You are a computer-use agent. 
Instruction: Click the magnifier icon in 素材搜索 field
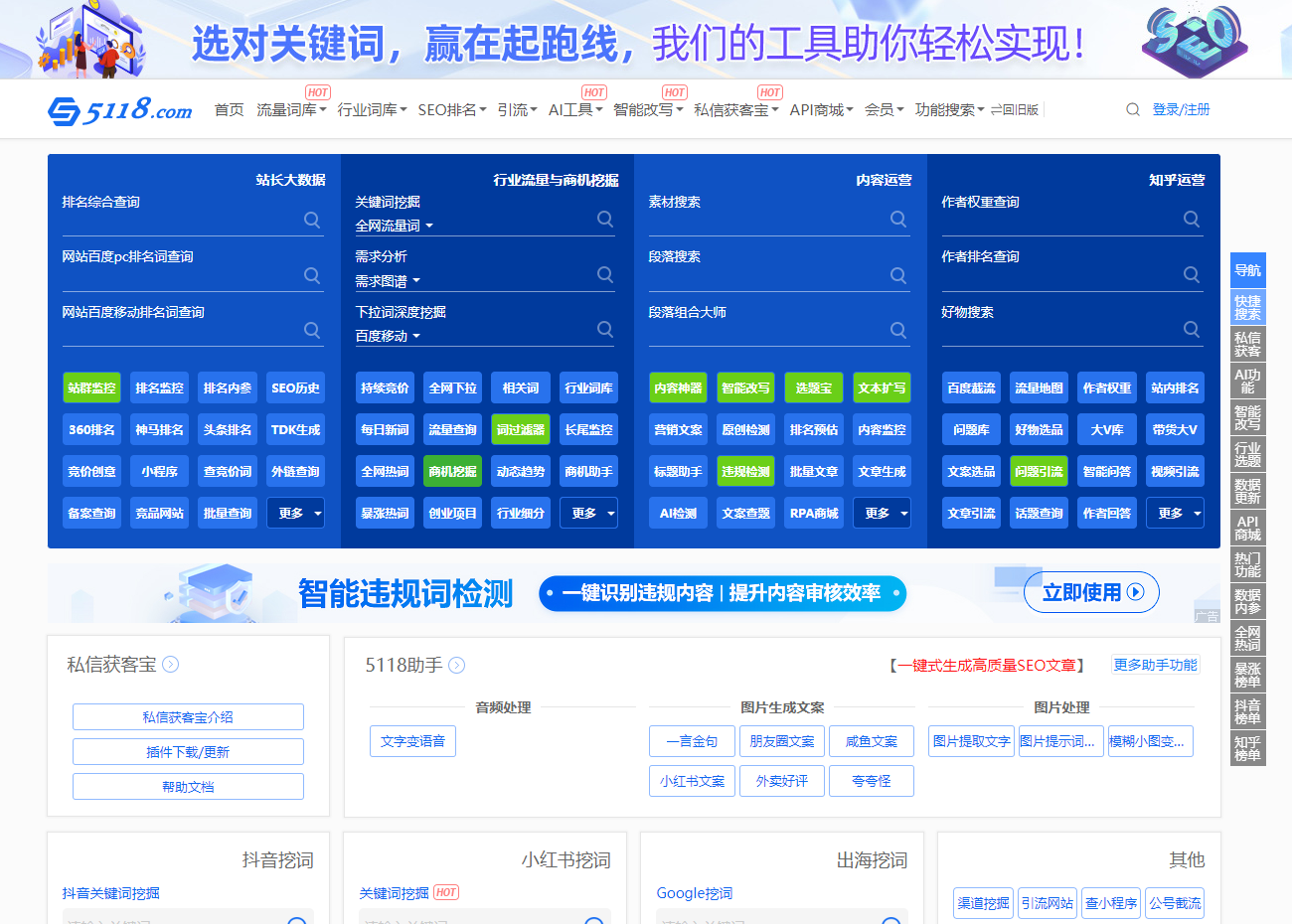[898, 220]
